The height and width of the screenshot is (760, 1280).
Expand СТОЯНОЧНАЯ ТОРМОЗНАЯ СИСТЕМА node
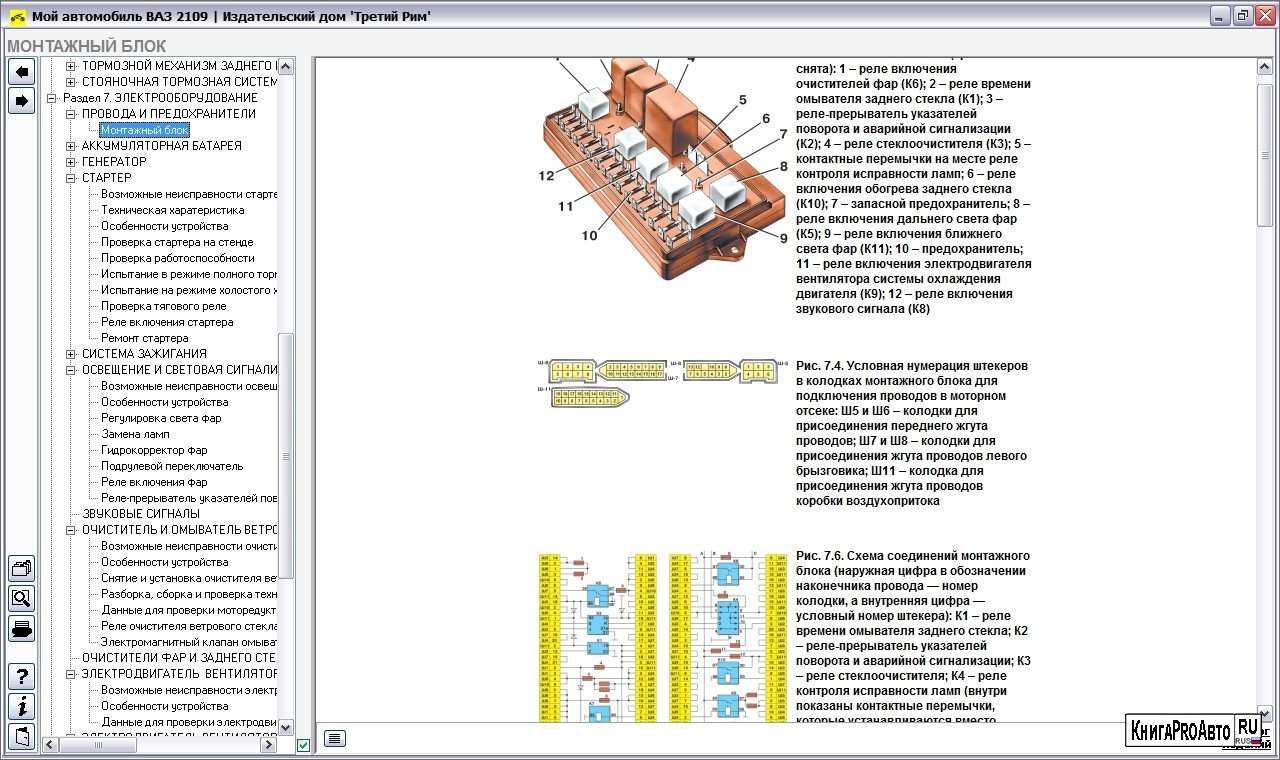tap(71, 82)
